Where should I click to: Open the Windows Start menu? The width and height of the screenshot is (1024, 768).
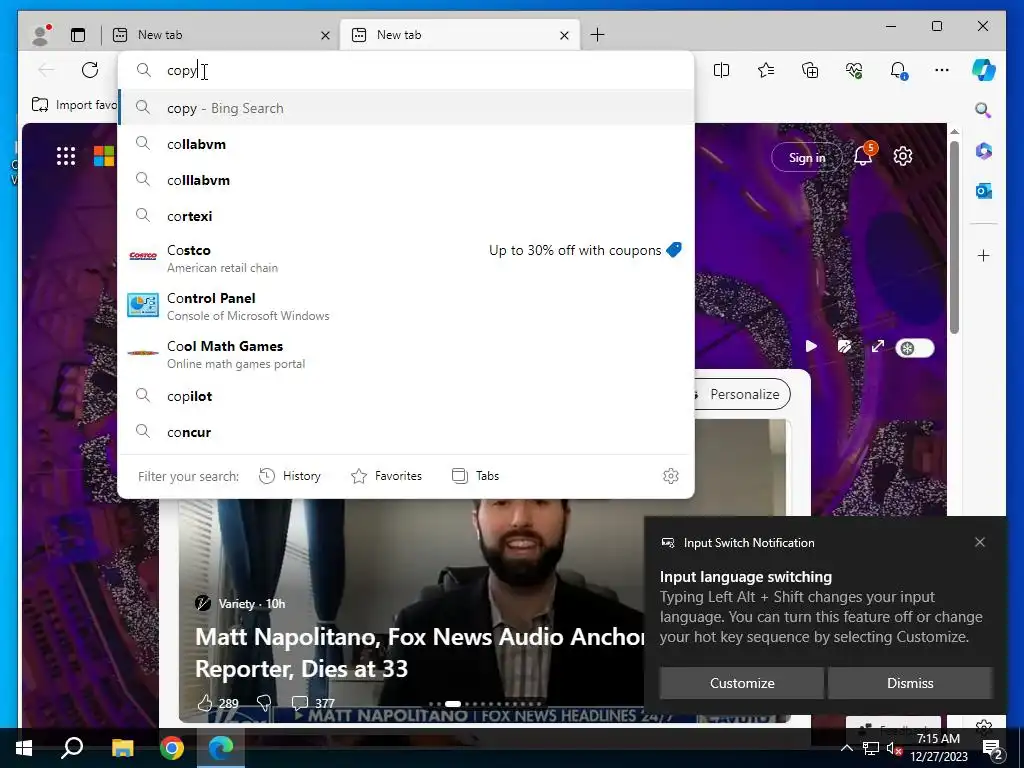[24, 748]
